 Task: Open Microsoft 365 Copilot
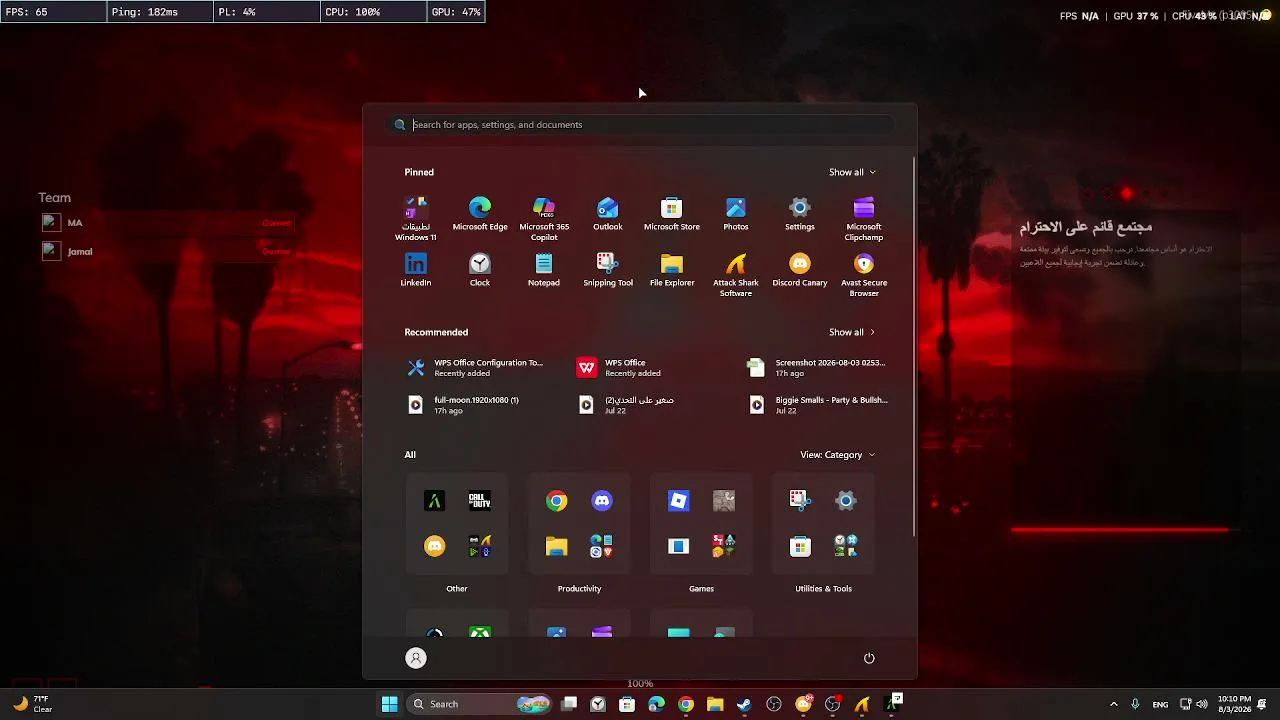(544, 218)
